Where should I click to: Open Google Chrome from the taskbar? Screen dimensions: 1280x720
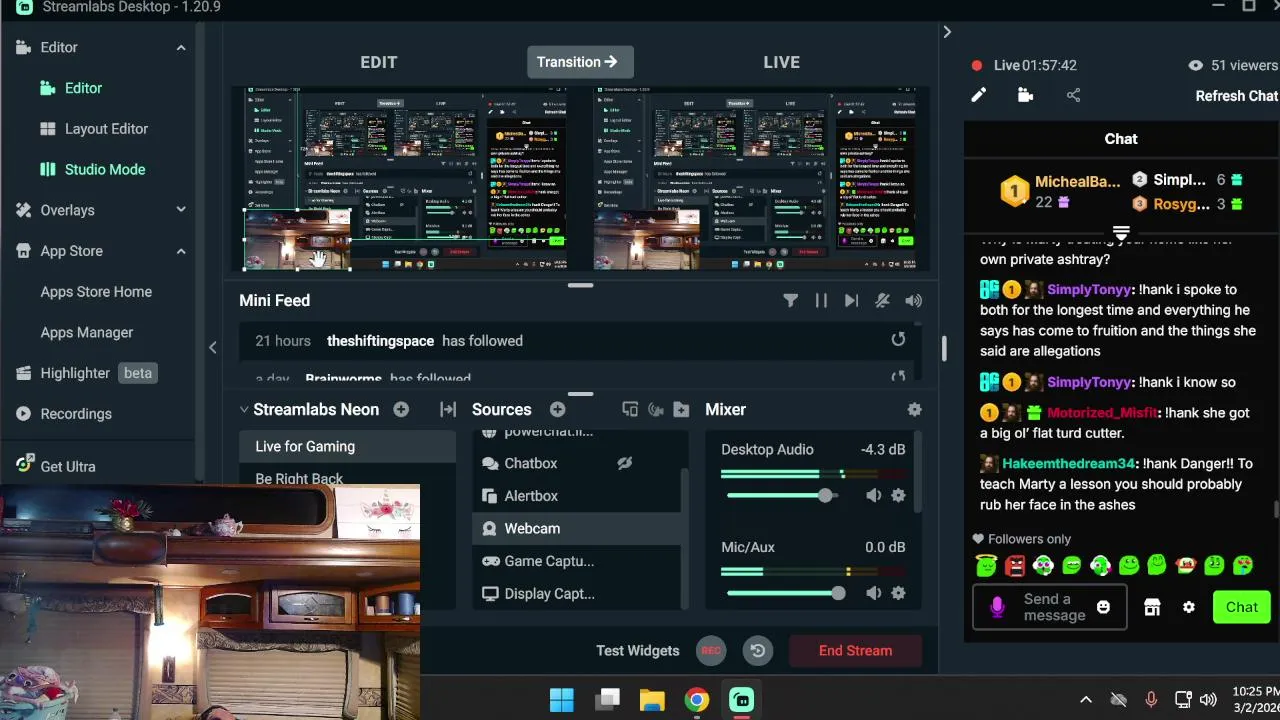697,700
